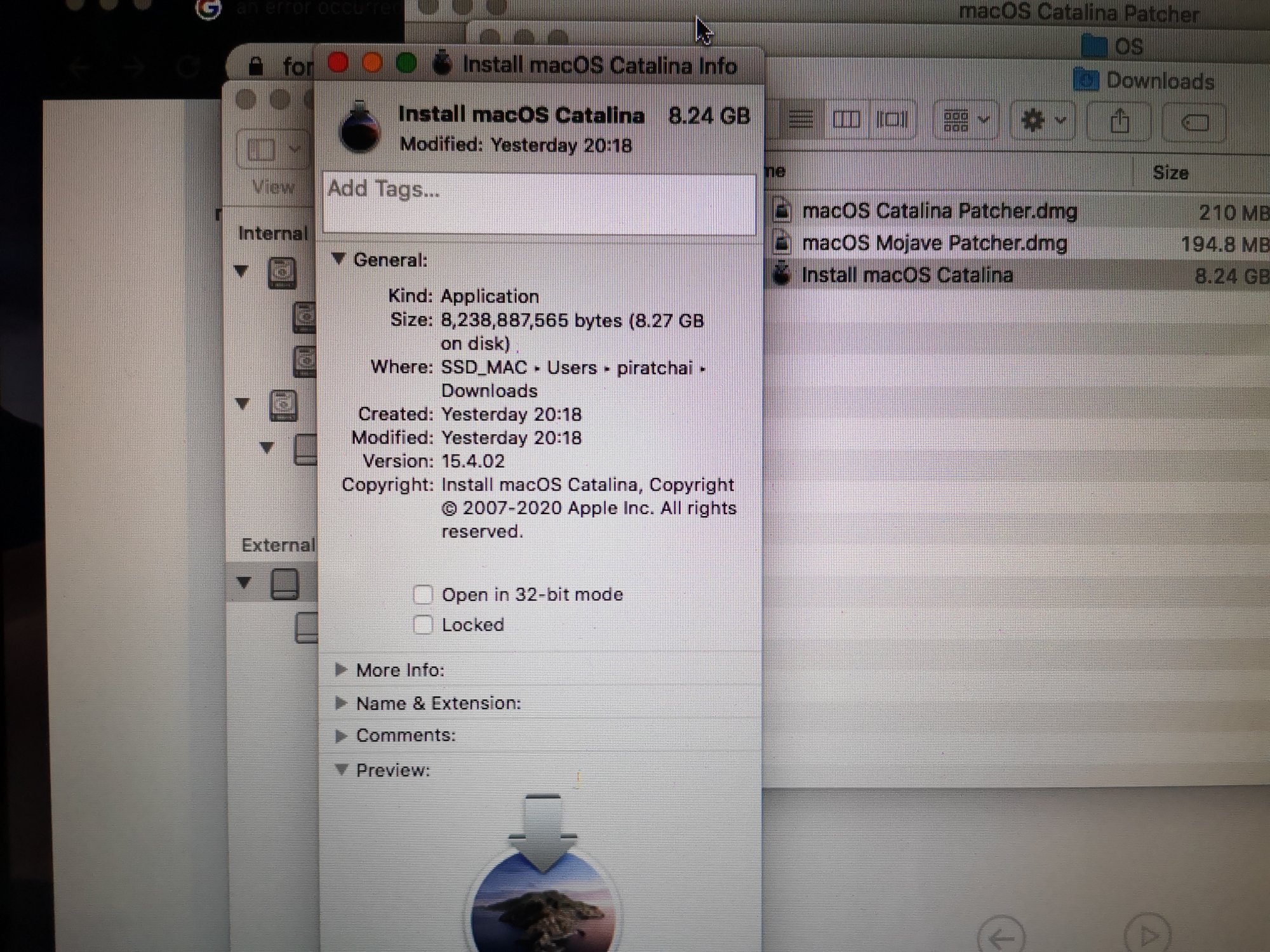Enable Open in 32-bit mode checkbox
1270x952 pixels.
(x=423, y=595)
